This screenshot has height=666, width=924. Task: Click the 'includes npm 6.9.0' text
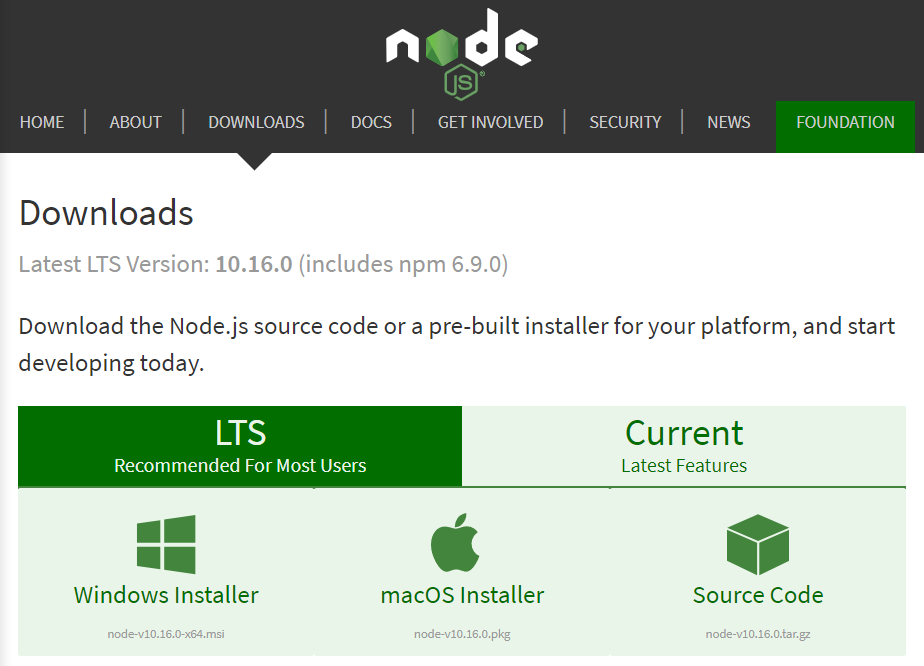(404, 265)
